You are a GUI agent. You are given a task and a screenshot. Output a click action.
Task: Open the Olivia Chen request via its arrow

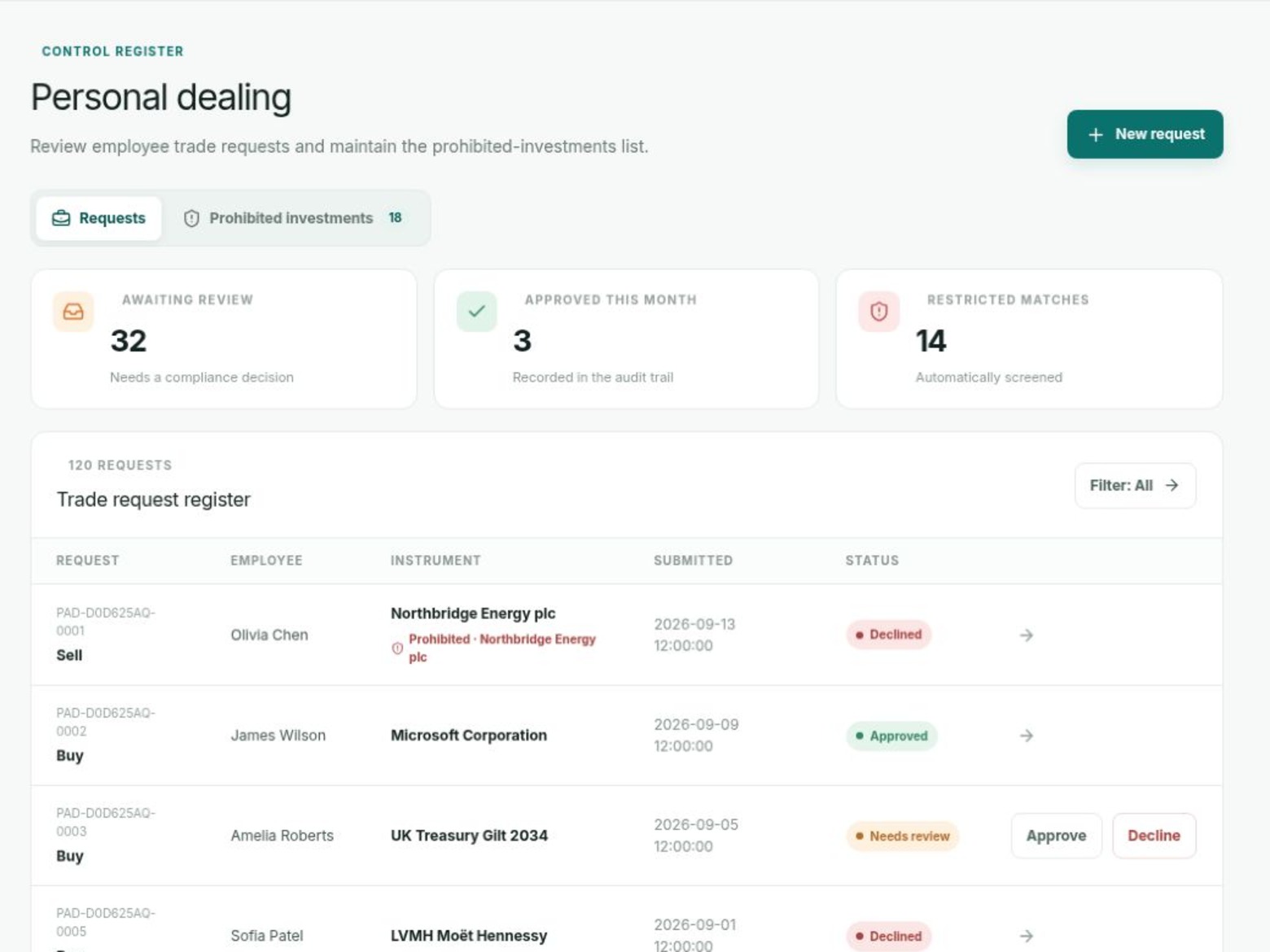(x=1027, y=635)
